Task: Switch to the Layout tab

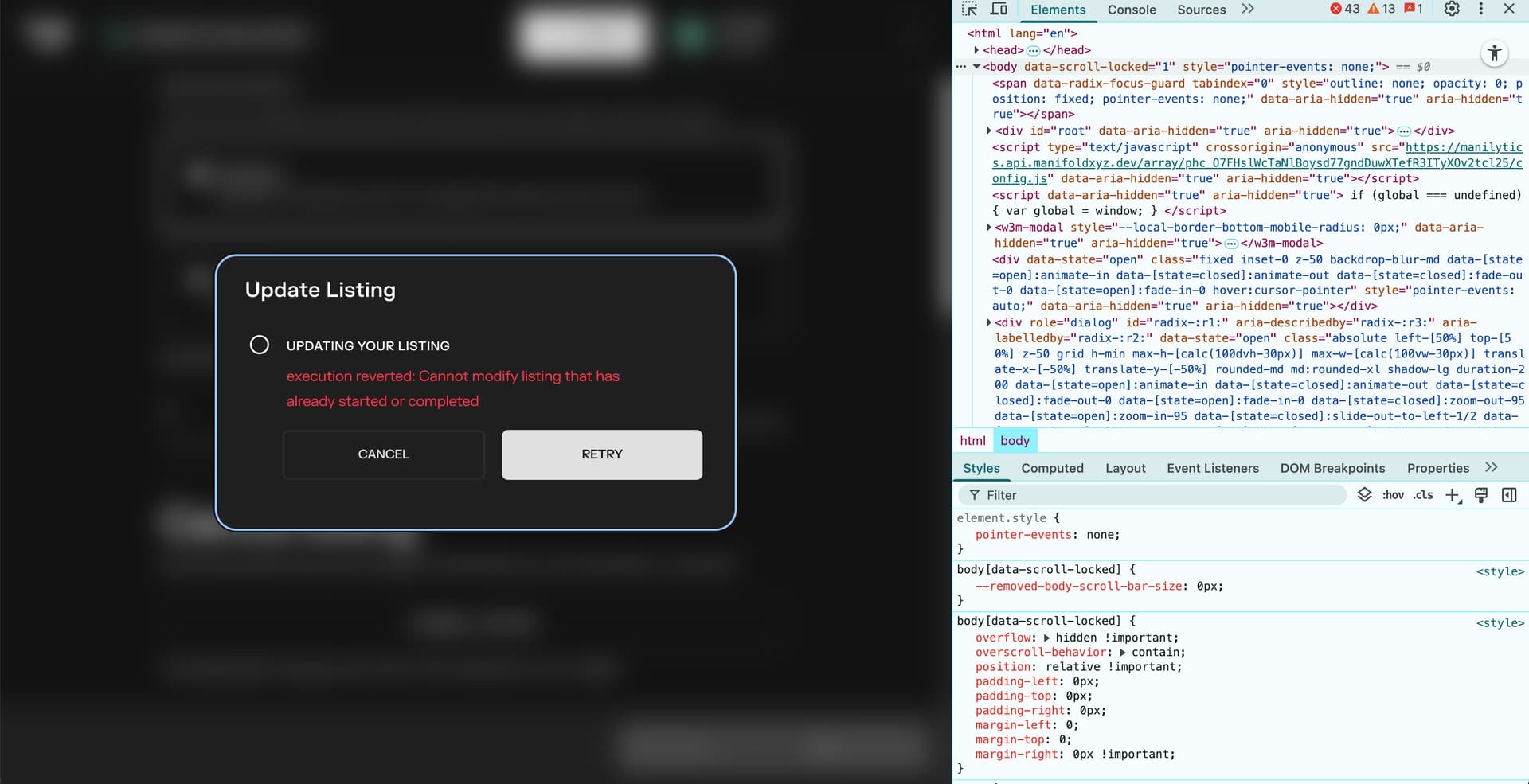Action: (x=1125, y=469)
